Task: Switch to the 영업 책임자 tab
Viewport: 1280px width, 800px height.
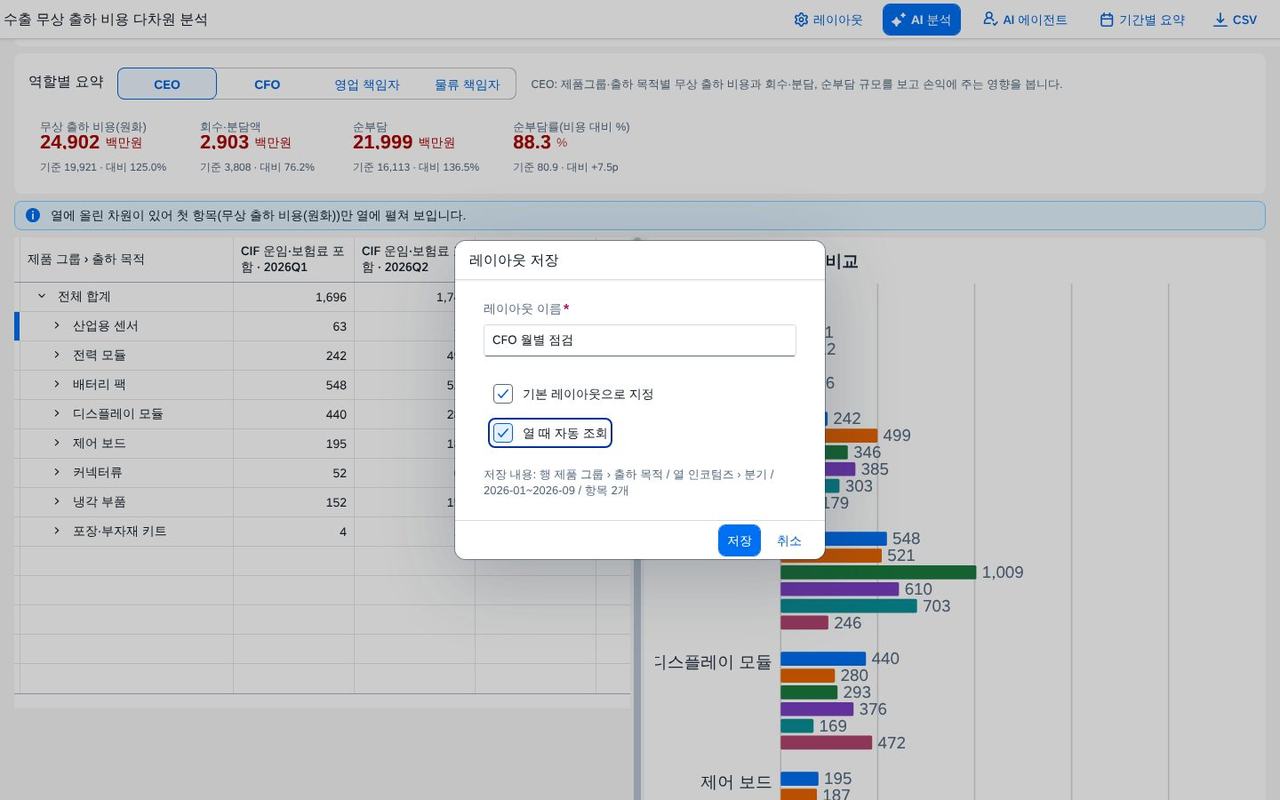Action: coord(367,84)
